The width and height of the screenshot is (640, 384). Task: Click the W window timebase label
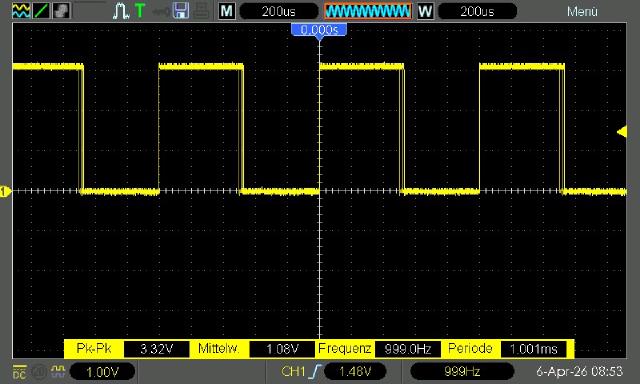(425, 11)
